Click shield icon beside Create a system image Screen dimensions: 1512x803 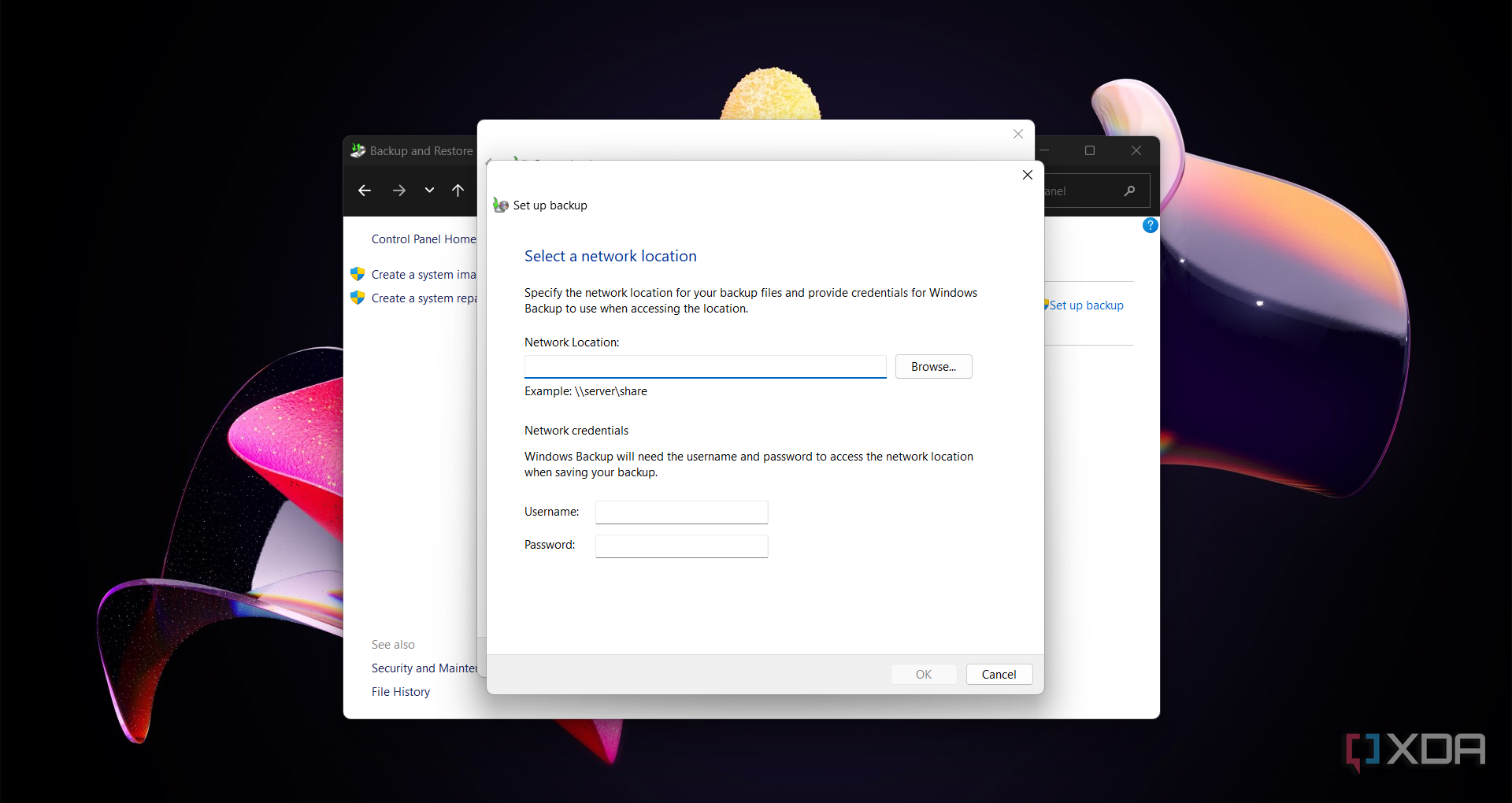point(358,274)
